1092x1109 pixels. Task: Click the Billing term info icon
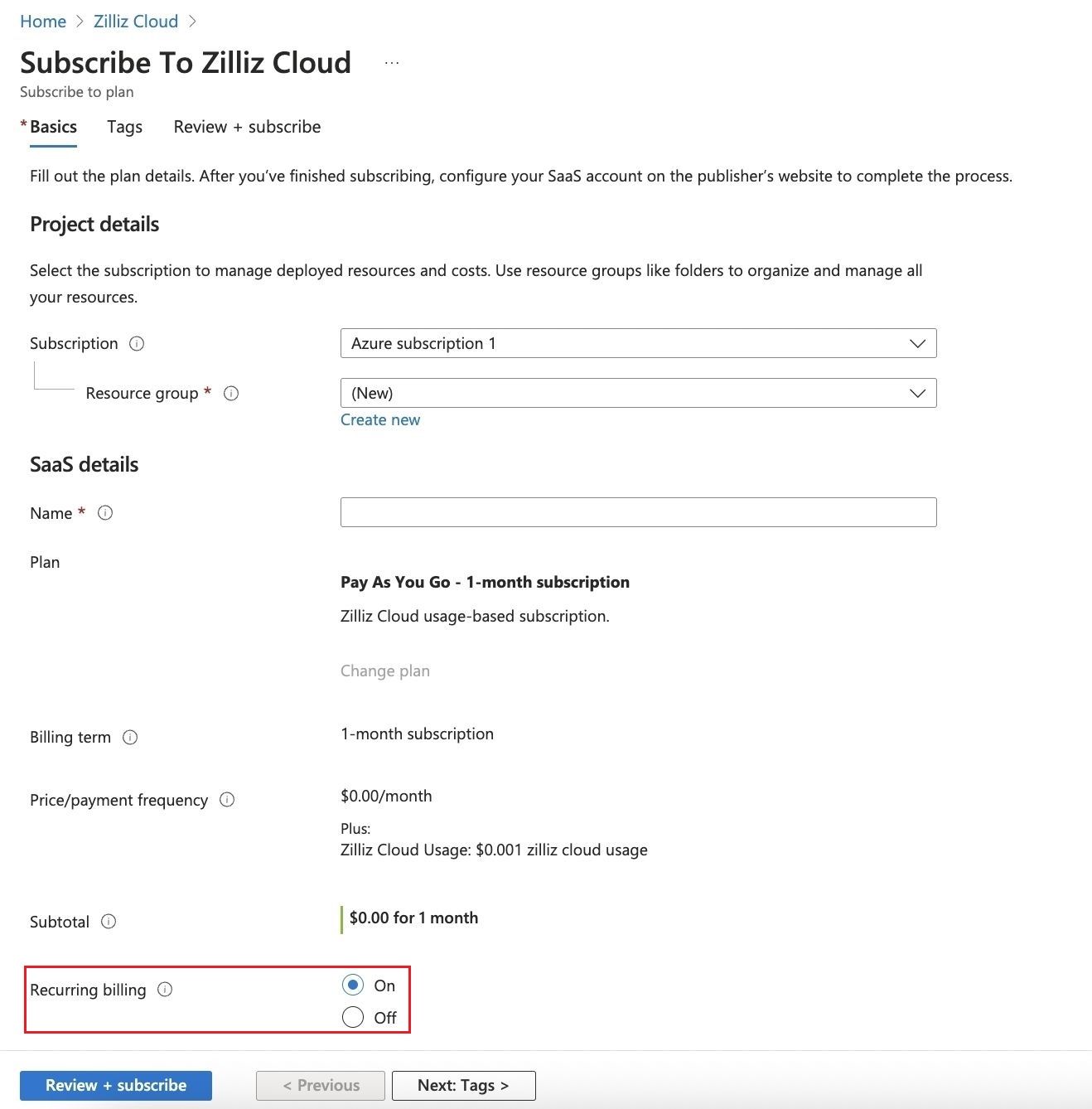131,737
